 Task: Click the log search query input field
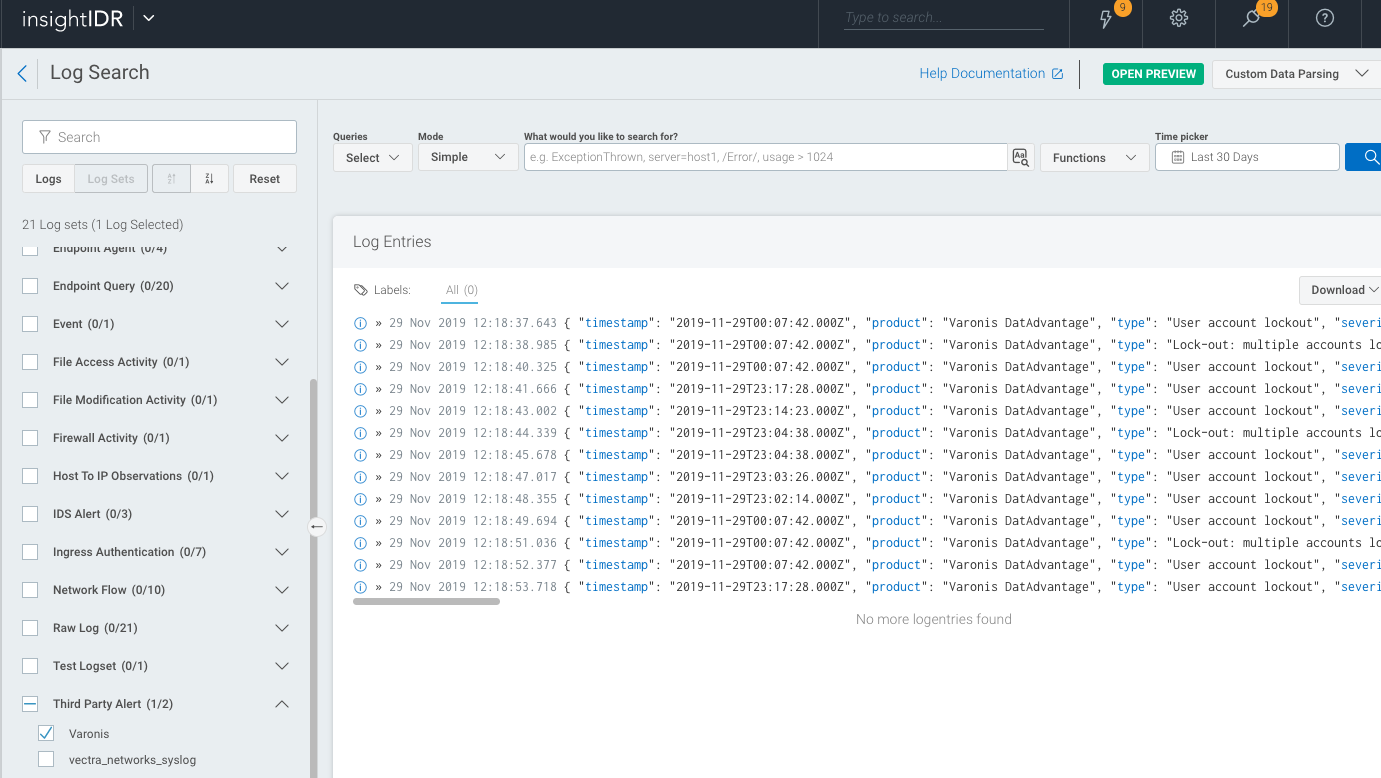765,157
